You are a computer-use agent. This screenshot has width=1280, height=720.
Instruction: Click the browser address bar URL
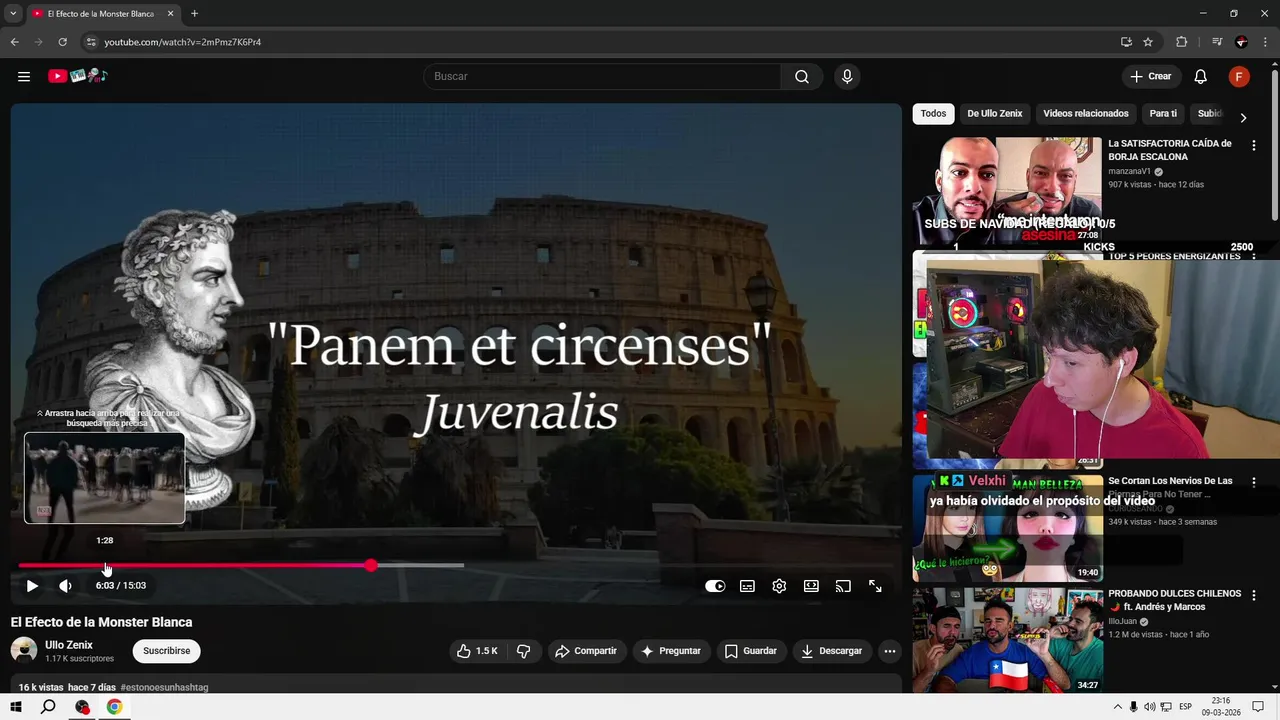183,42
